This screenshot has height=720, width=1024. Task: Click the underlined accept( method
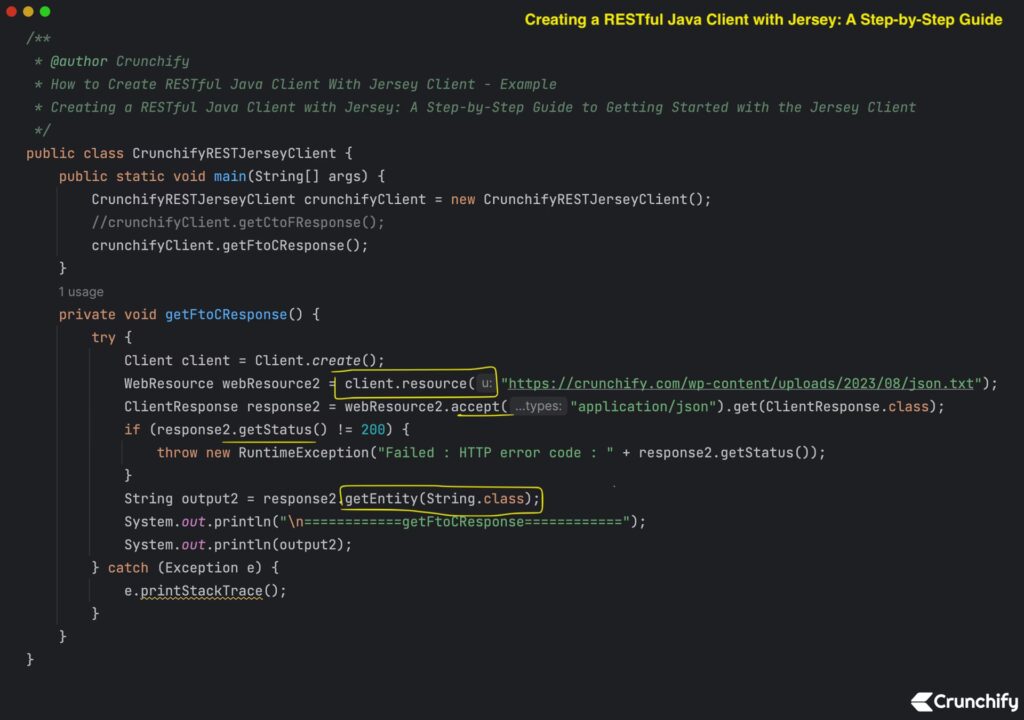(x=480, y=407)
